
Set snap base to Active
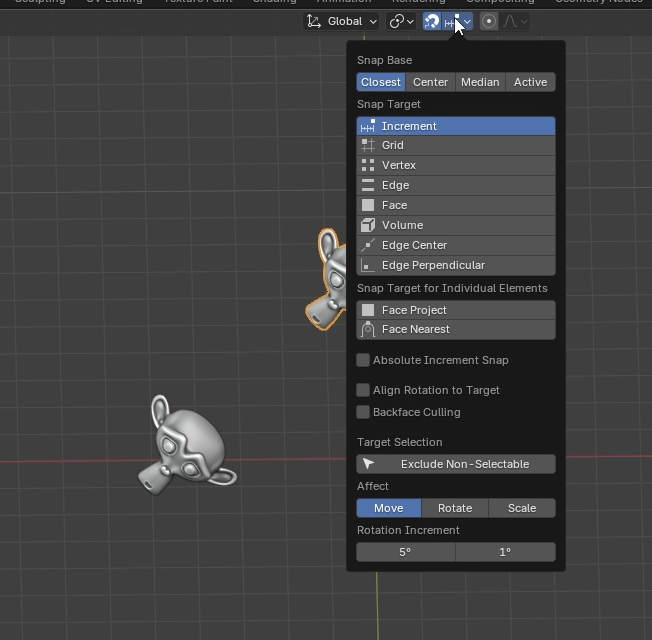[x=531, y=82]
